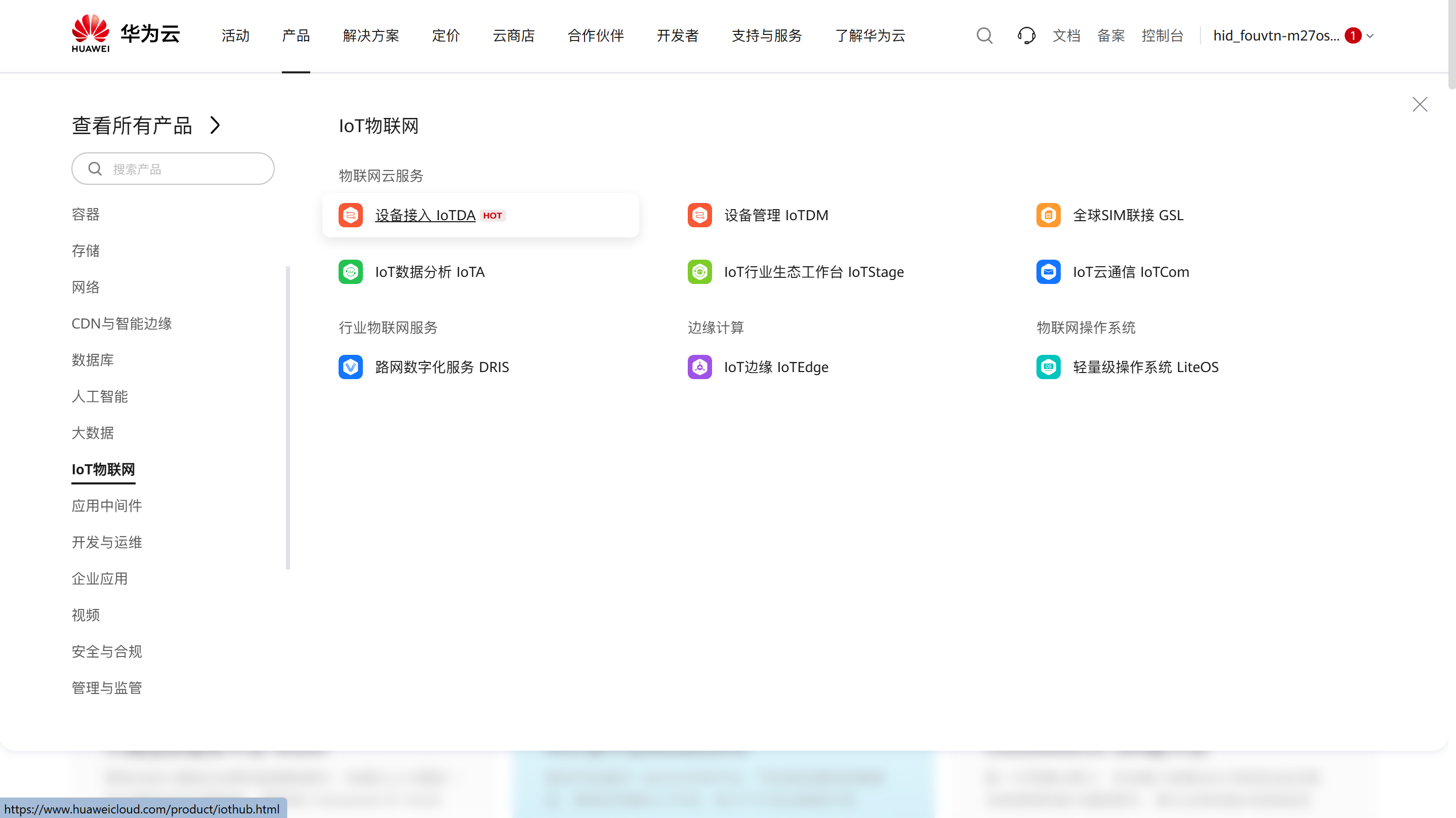
Task: Open the 开发者 menu
Action: 677,35
